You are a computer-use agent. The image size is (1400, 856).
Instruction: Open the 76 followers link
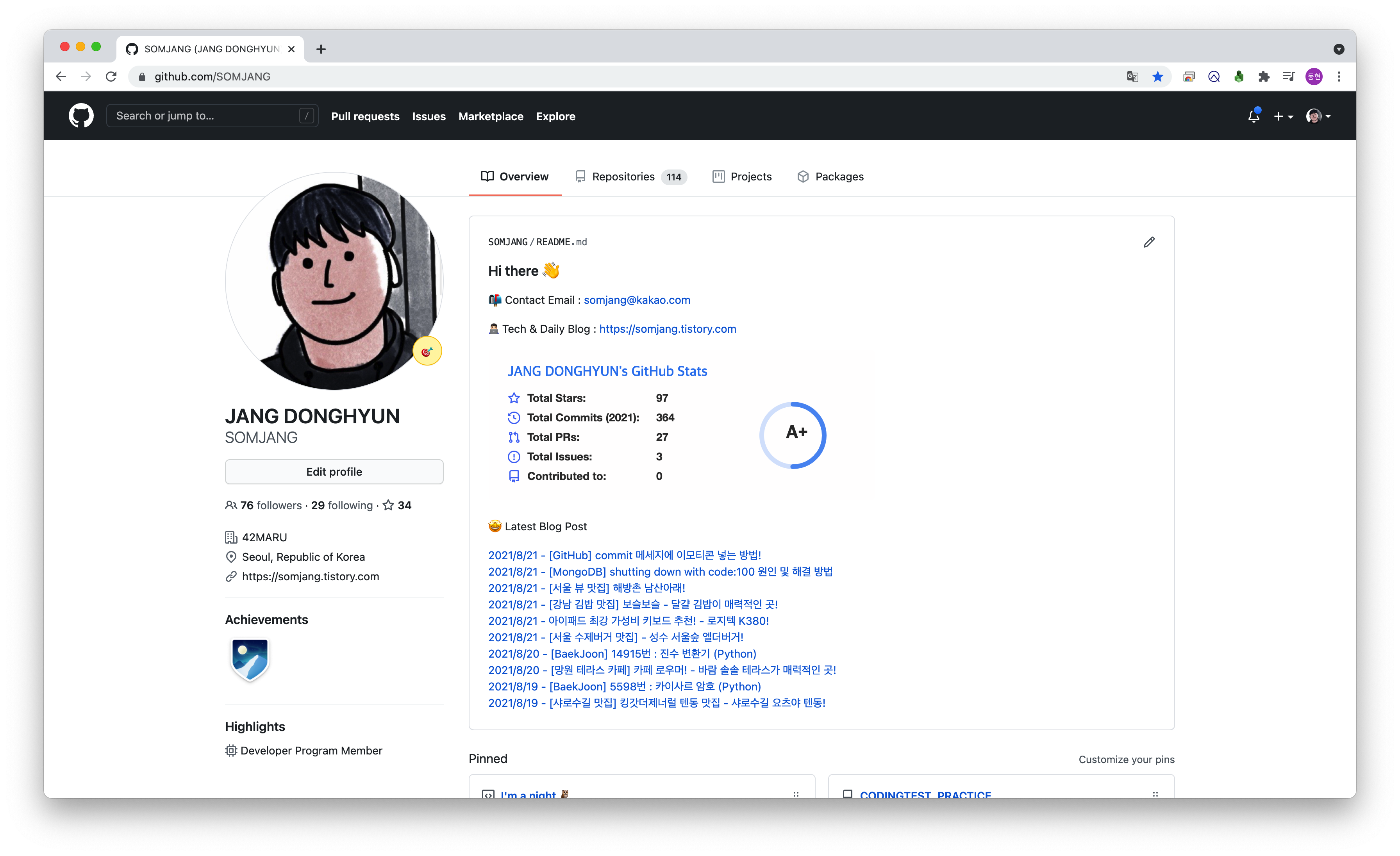270,505
